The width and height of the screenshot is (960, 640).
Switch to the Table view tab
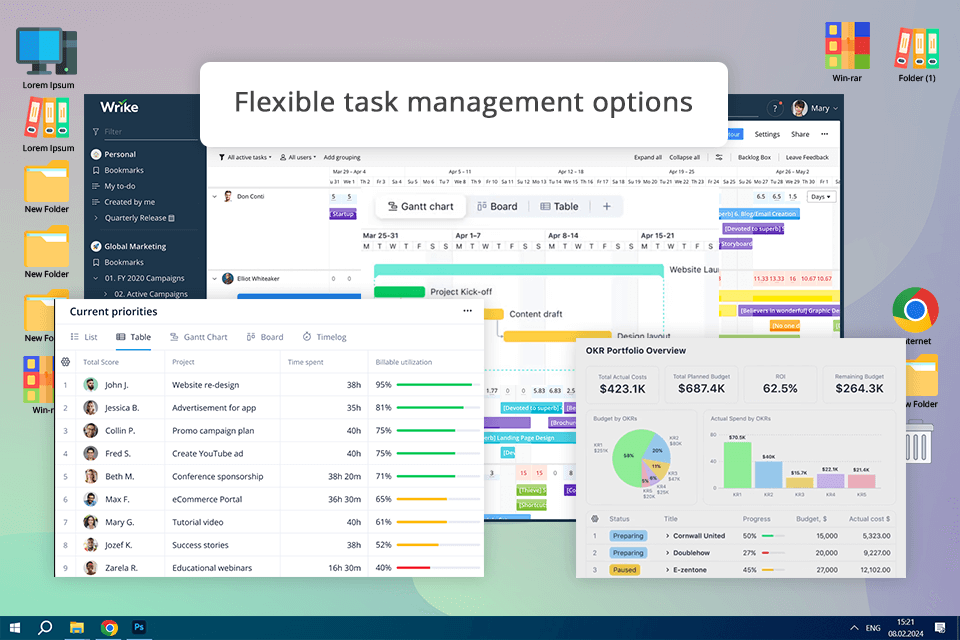tap(559, 206)
